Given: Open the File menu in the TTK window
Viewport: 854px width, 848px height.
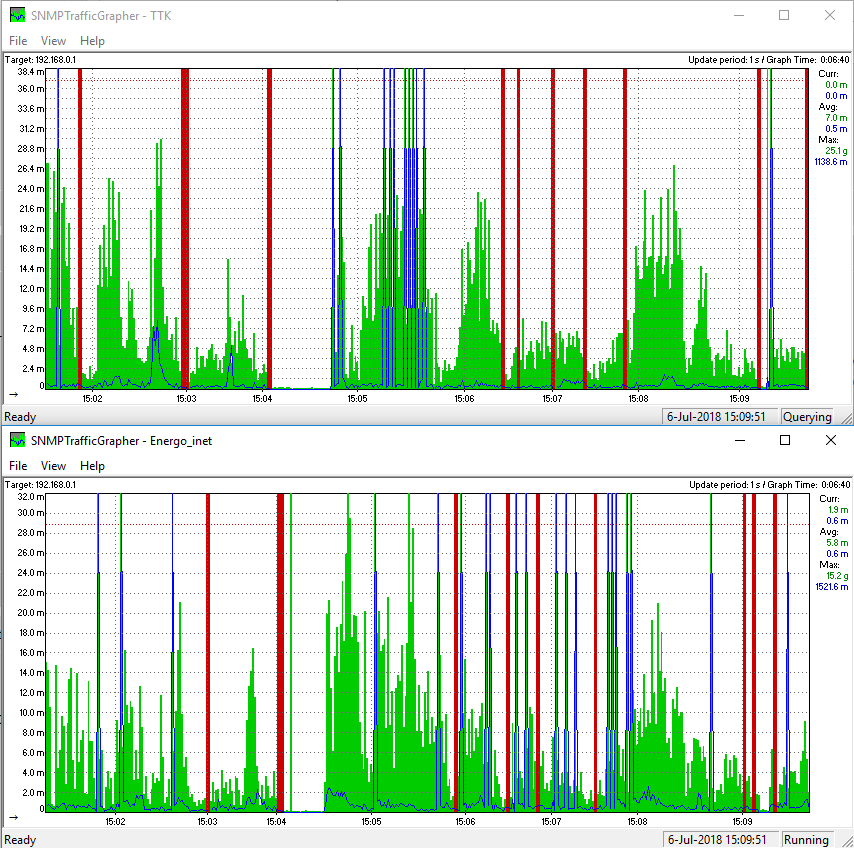Looking at the screenshot, I should click(19, 41).
